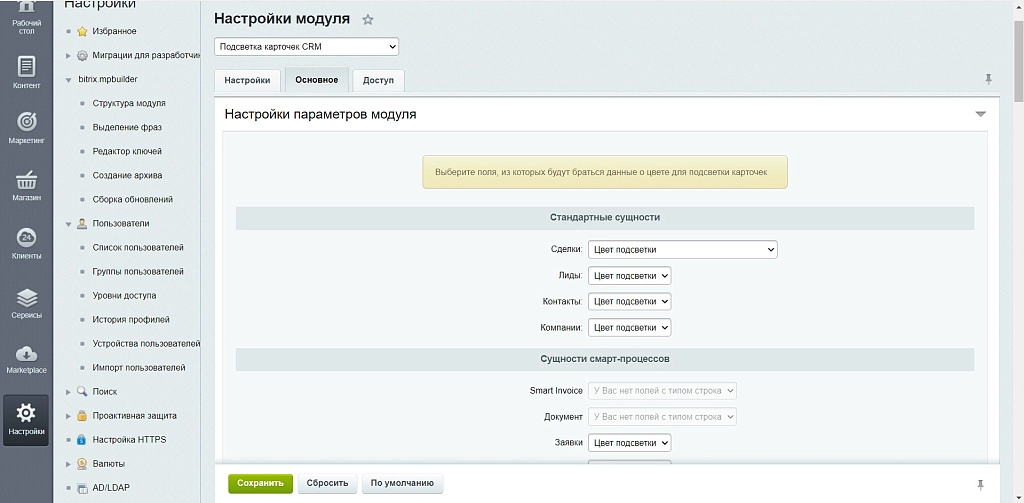This screenshot has height=503, width=1024.
Task: Open the Клиенты 24 icon
Action: pyautogui.click(x=26, y=237)
